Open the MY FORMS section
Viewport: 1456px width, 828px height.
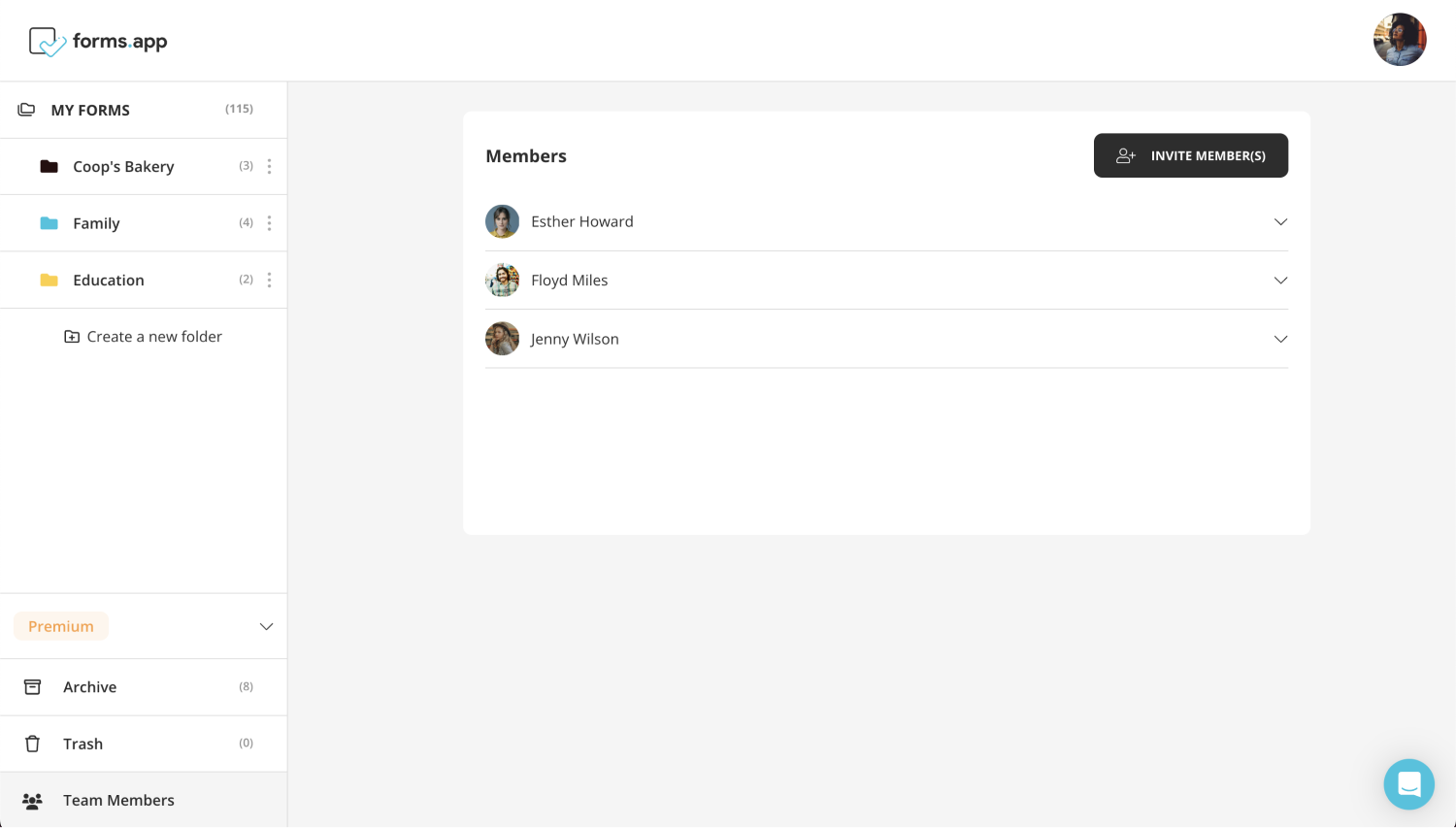144,110
